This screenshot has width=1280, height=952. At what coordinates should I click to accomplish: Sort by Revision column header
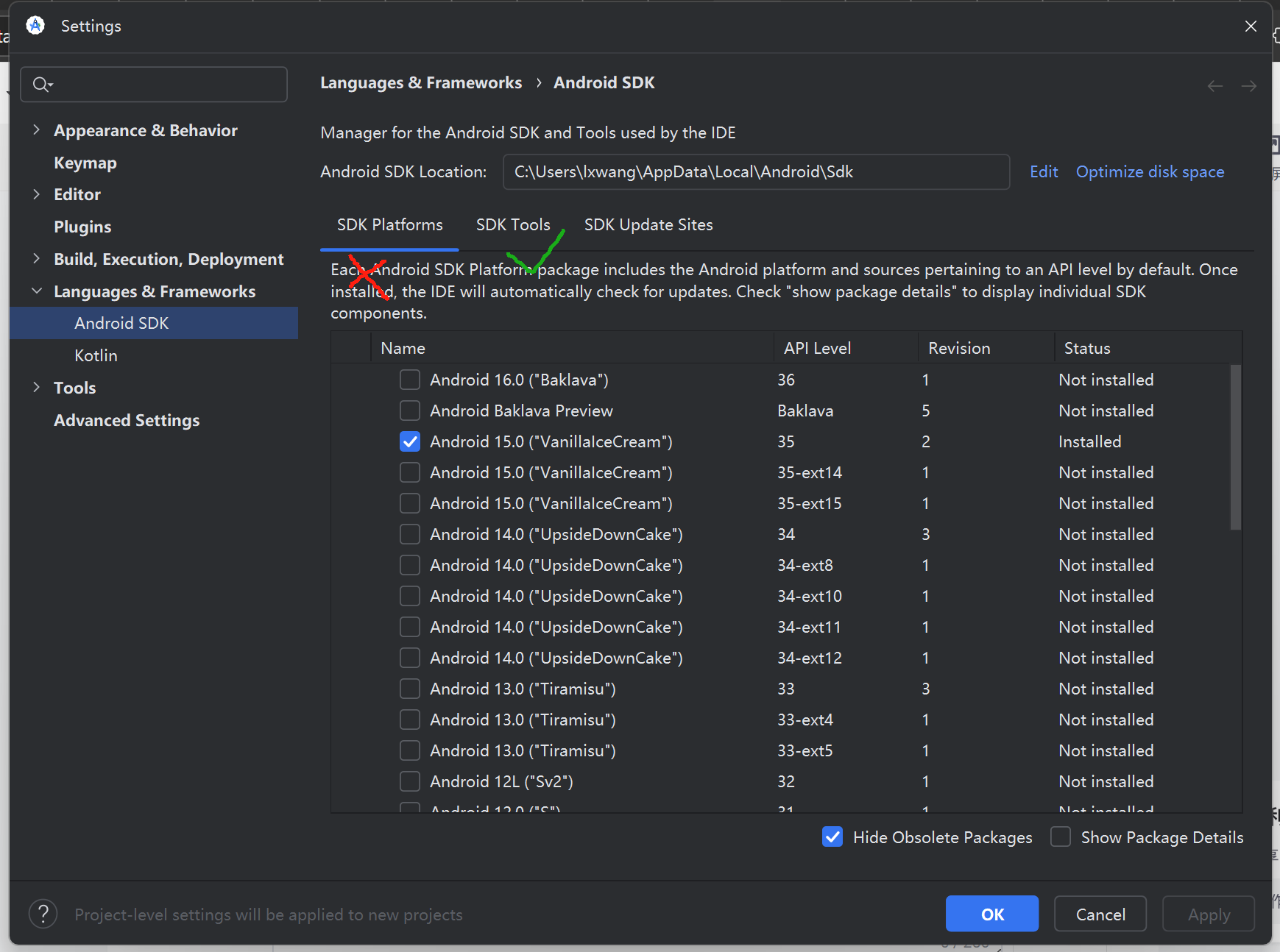pyautogui.click(x=986, y=348)
